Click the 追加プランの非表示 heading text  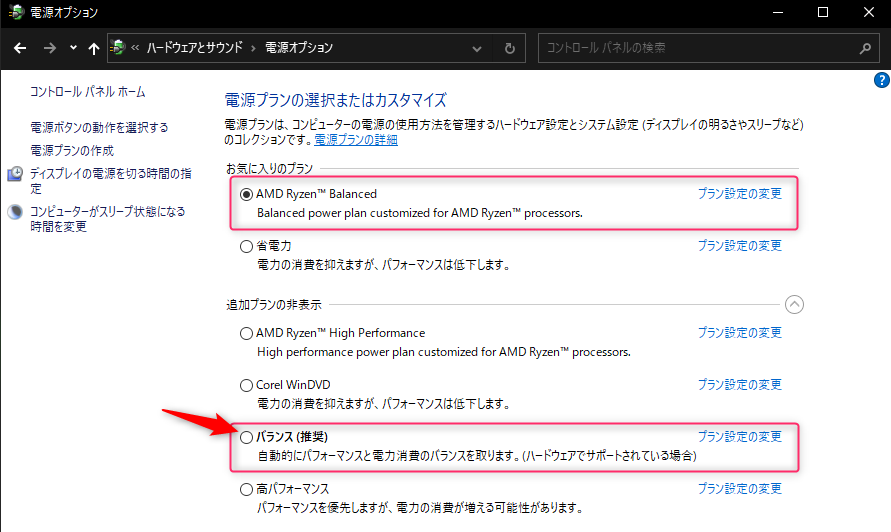point(274,305)
